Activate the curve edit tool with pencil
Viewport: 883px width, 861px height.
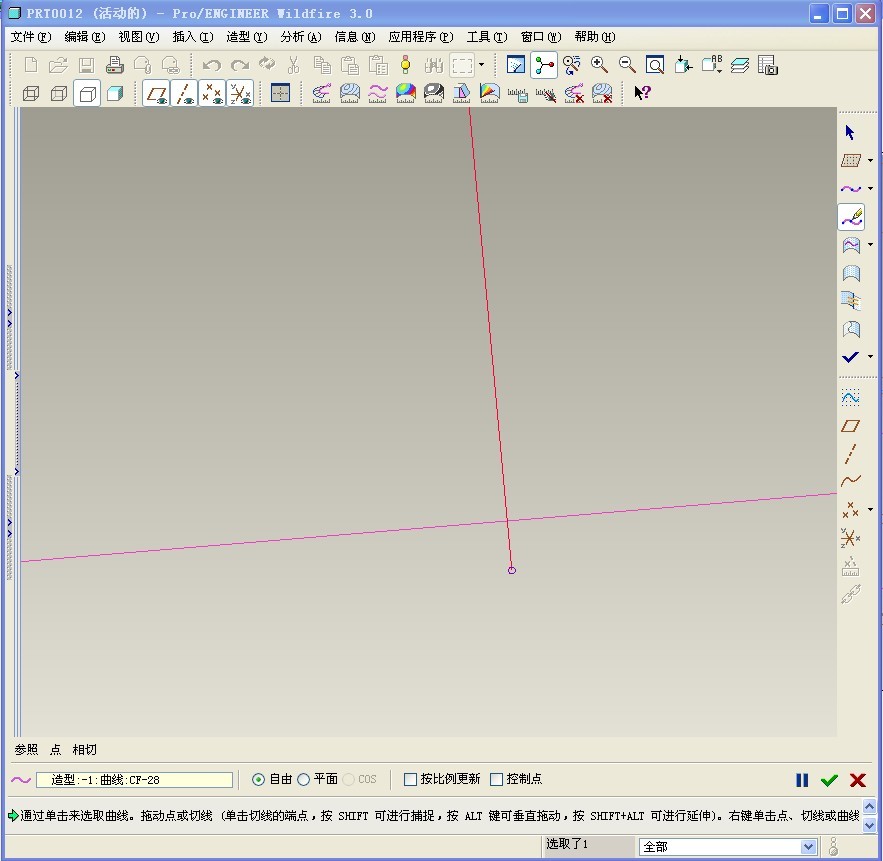(x=851, y=217)
